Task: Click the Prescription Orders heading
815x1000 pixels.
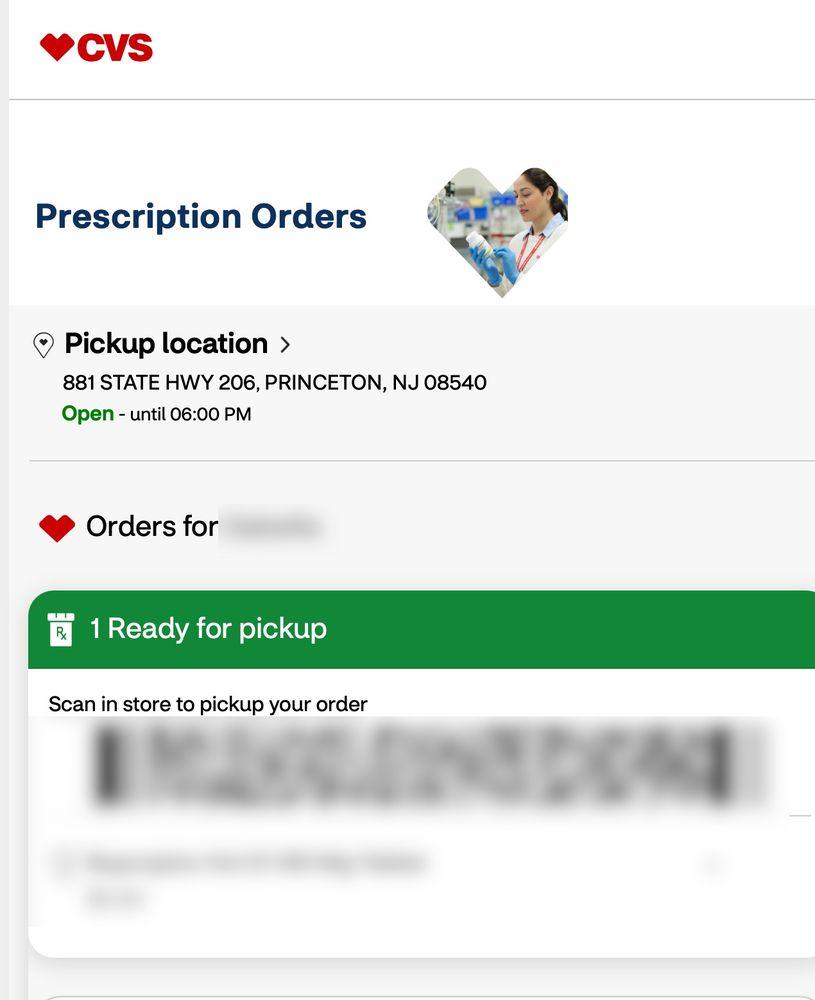Action: pyautogui.click(x=201, y=216)
